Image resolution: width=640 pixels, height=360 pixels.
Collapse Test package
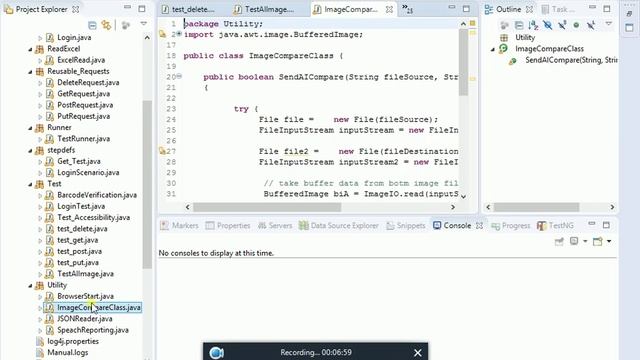click(31, 184)
